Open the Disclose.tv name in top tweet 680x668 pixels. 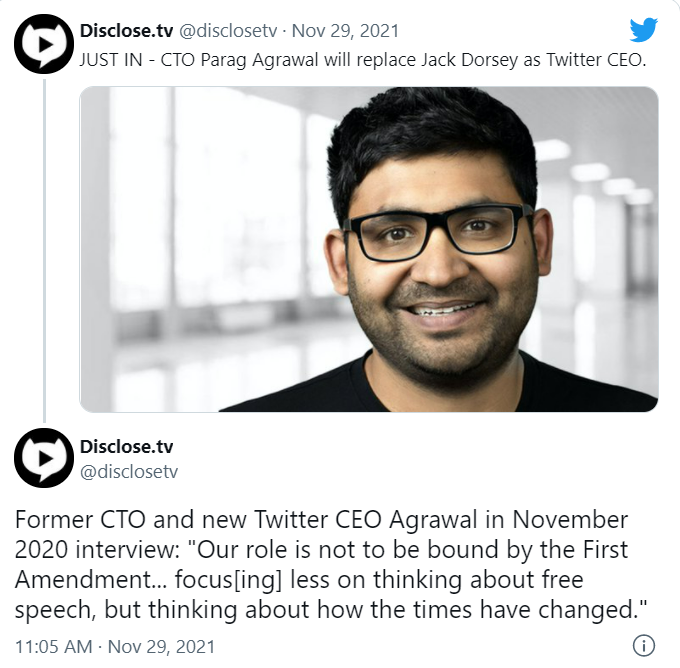[127, 30]
